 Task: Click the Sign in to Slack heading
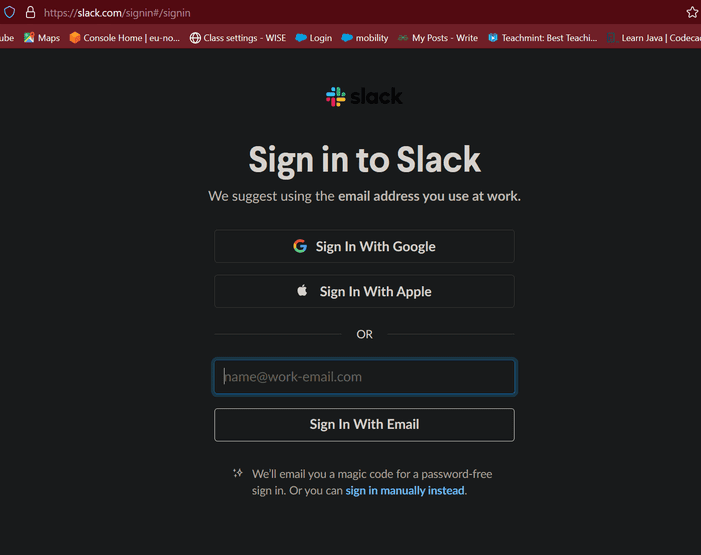coord(364,160)
